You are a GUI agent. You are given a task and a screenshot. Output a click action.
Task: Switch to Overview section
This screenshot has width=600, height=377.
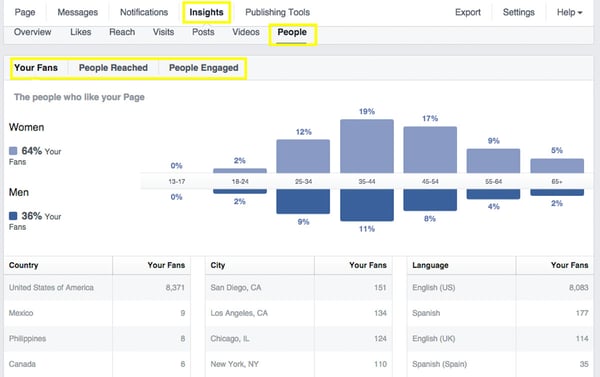click(33, 32)
